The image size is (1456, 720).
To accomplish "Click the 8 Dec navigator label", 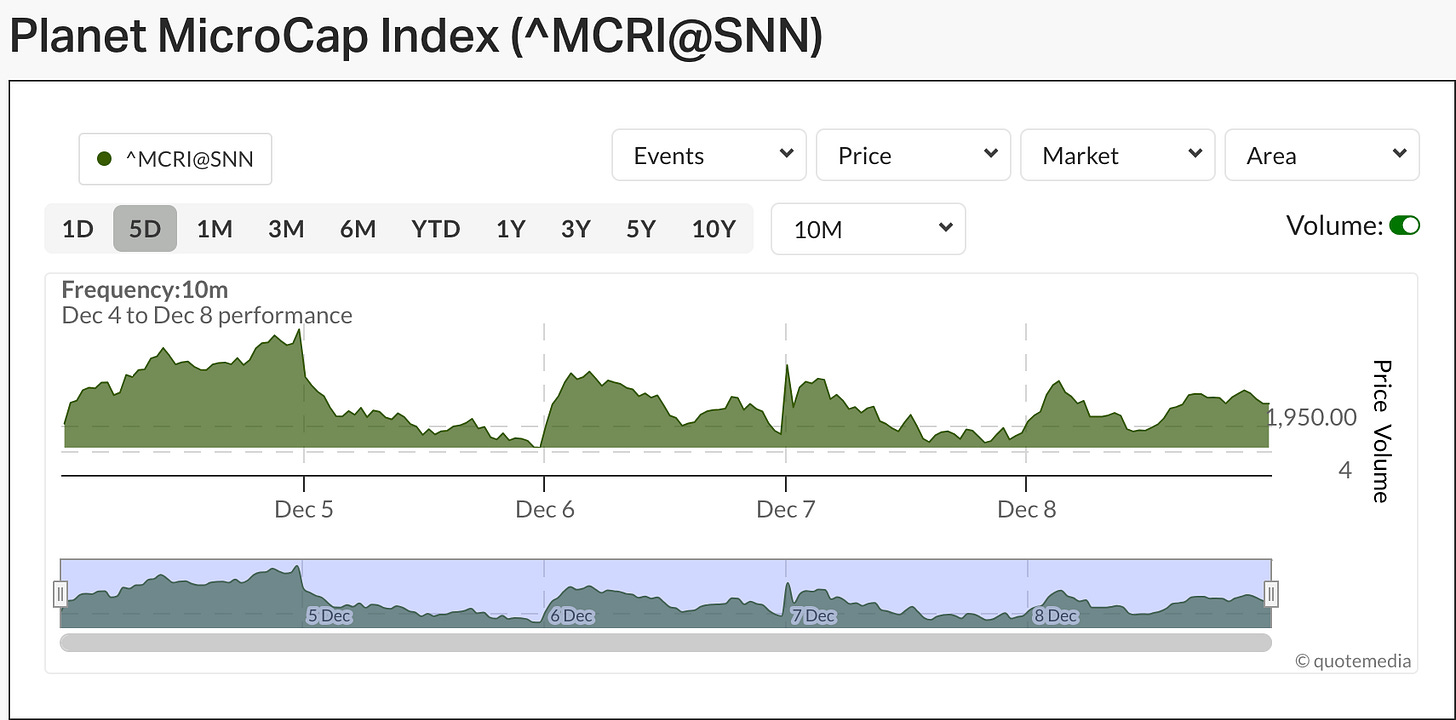I will 1055,616.
